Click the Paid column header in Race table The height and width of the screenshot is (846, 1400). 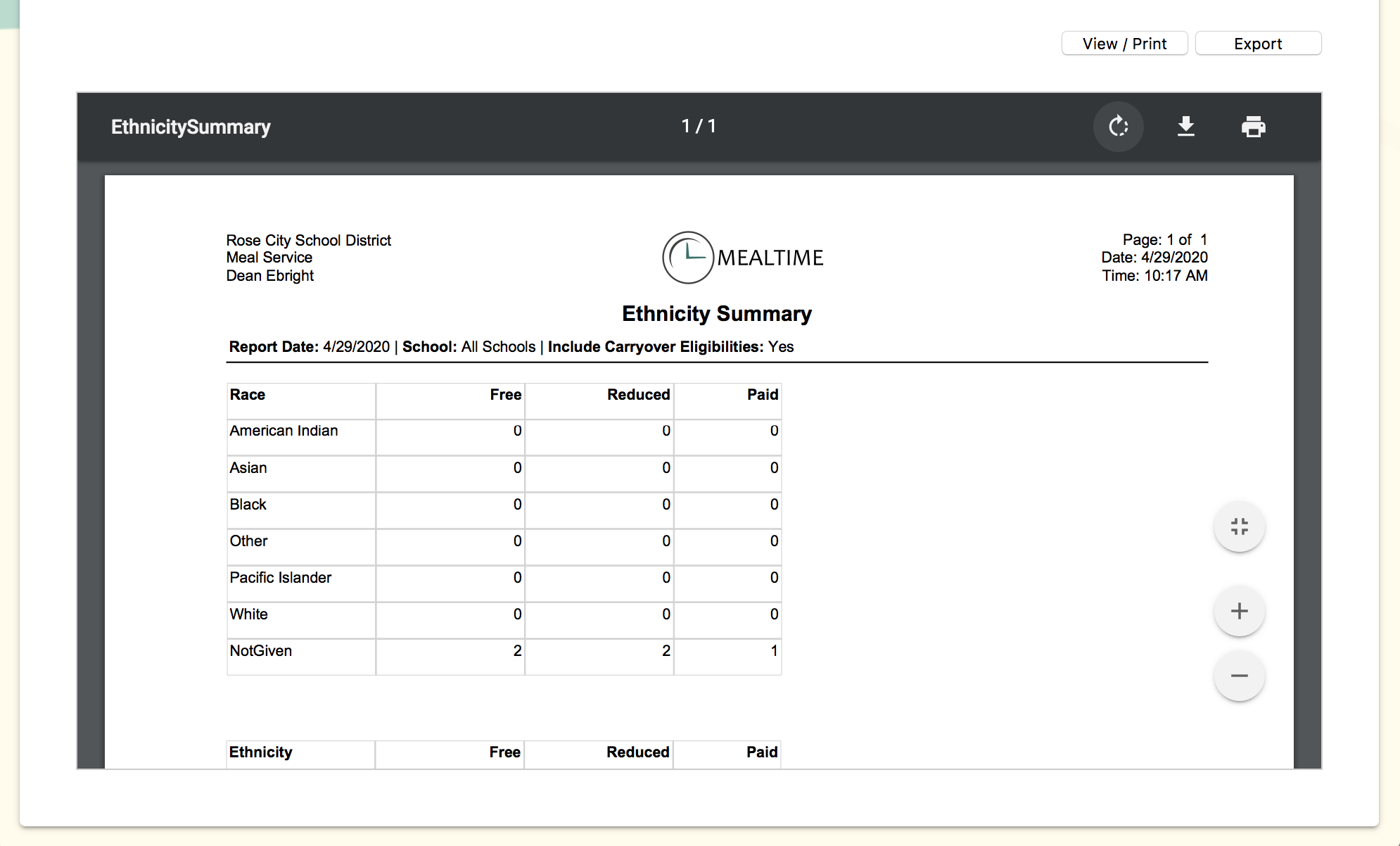click(762, 395)
